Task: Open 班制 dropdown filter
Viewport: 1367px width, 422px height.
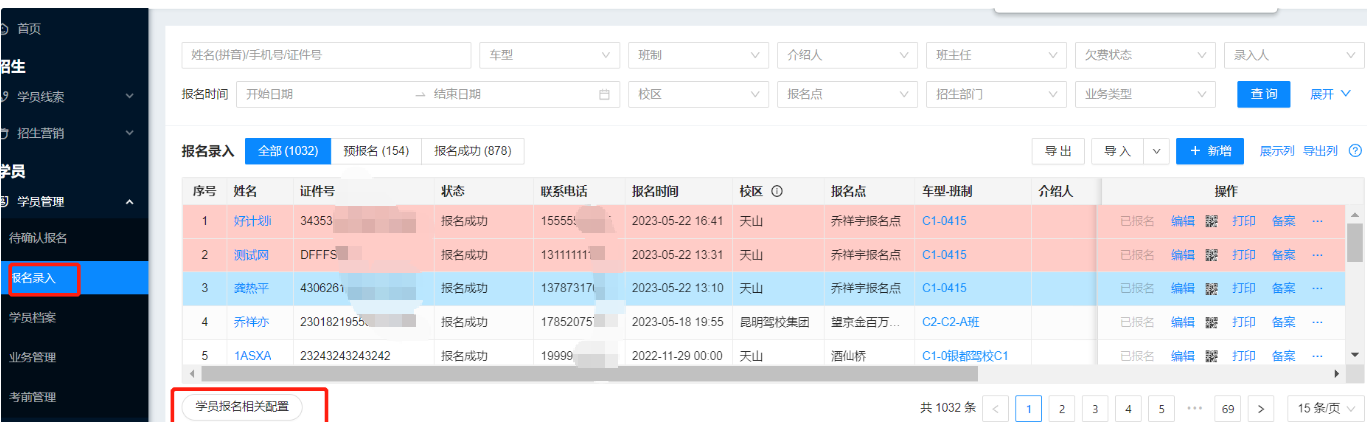Action: (698, 55)
